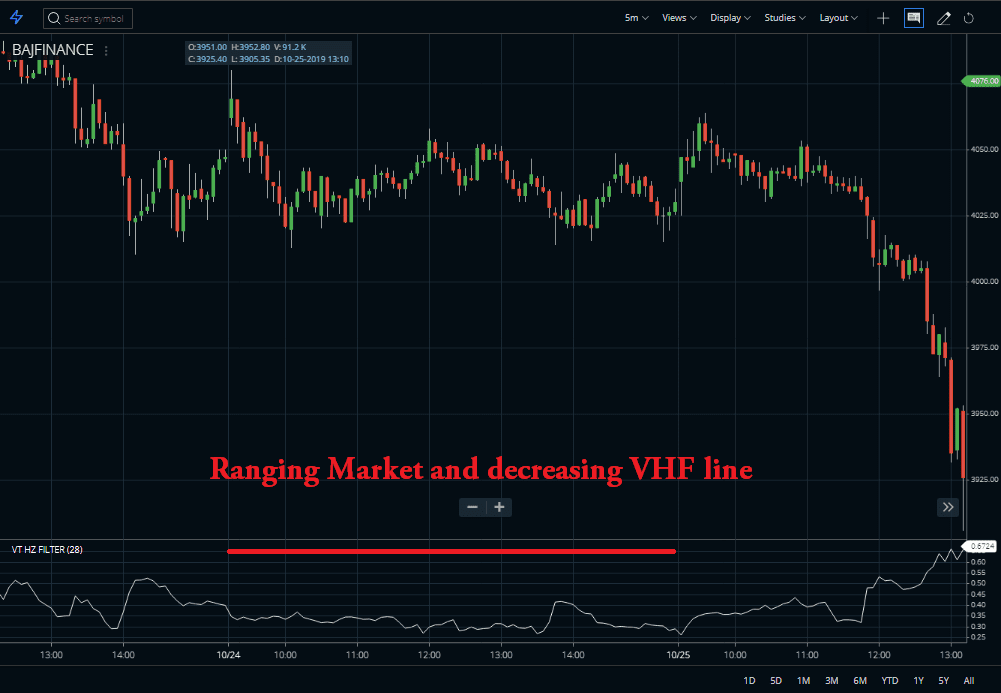Select the 3M range button
This screenshot has width=1001, height=693.
coord(831,681)
